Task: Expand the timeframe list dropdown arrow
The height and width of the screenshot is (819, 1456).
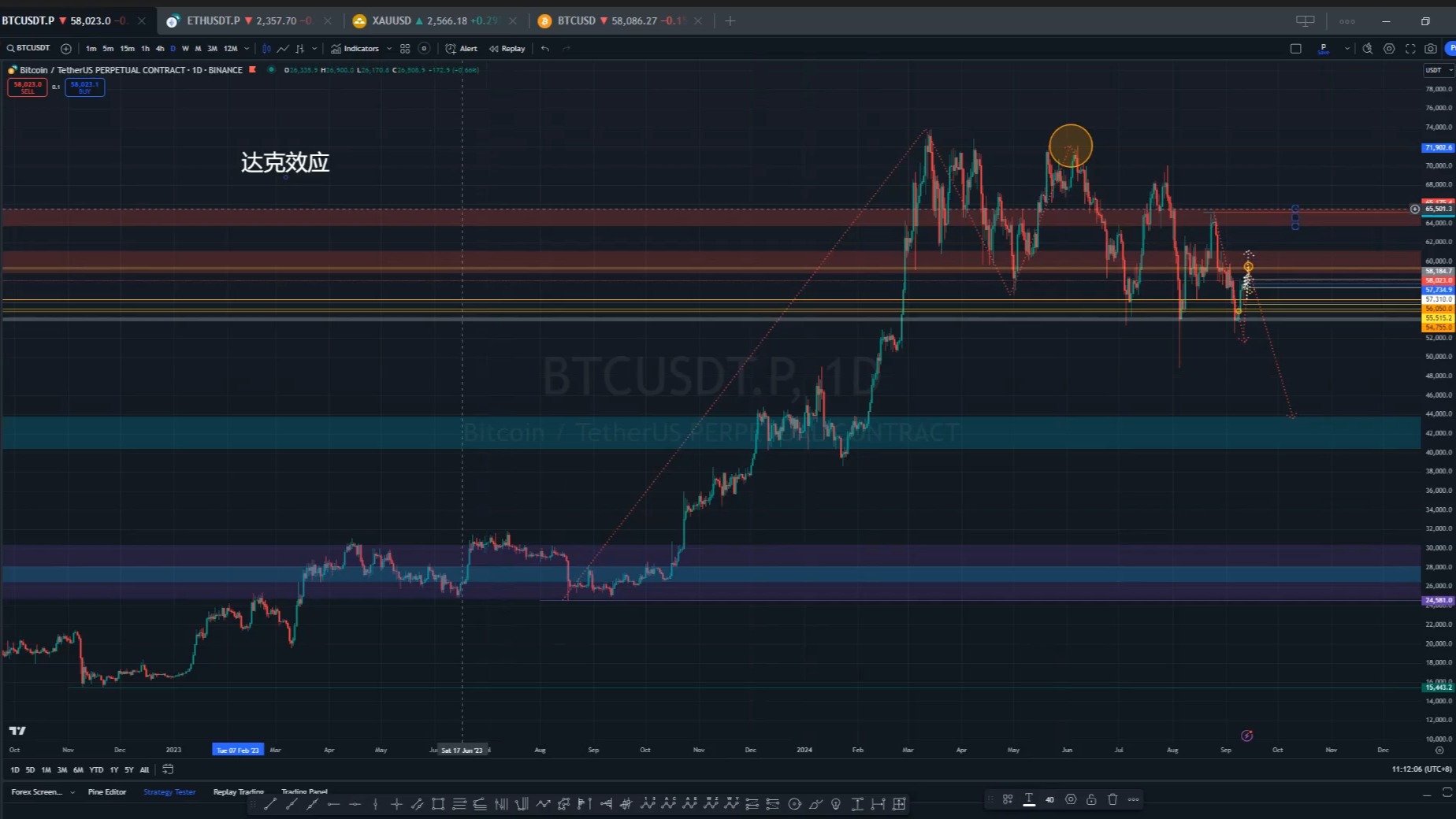Action: pyautogui.click(x=247, y=49)
